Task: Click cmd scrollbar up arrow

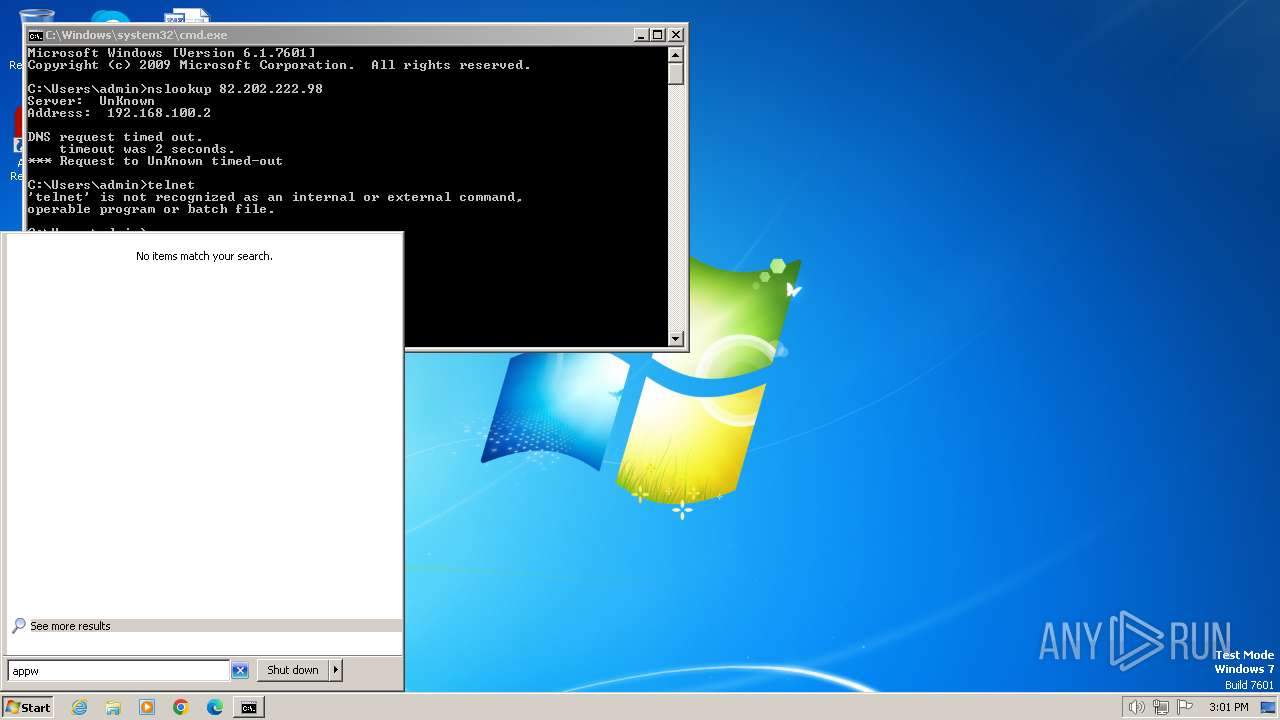Action: [676, 55]
